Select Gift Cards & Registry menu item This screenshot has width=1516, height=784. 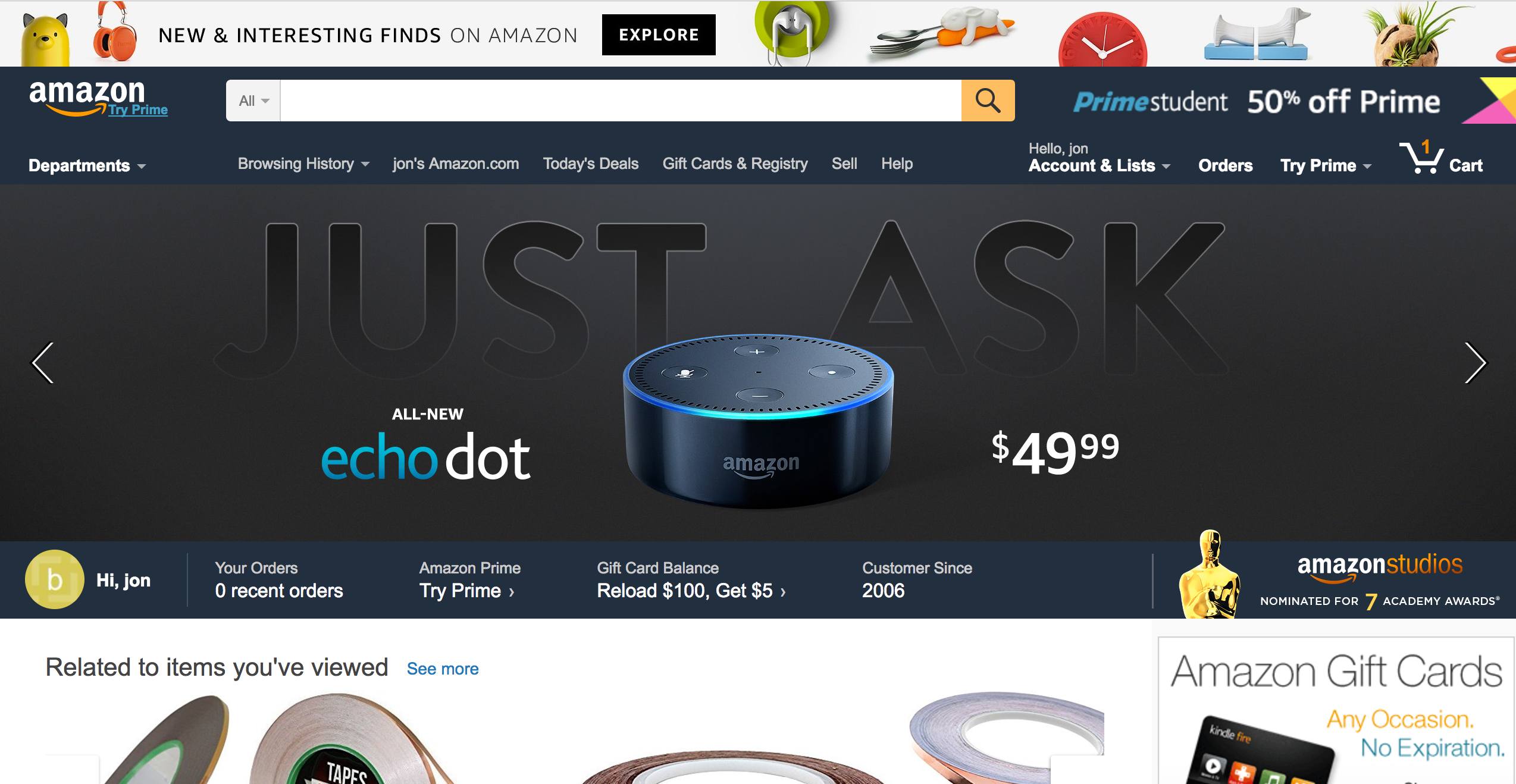(x=735, y=164)
